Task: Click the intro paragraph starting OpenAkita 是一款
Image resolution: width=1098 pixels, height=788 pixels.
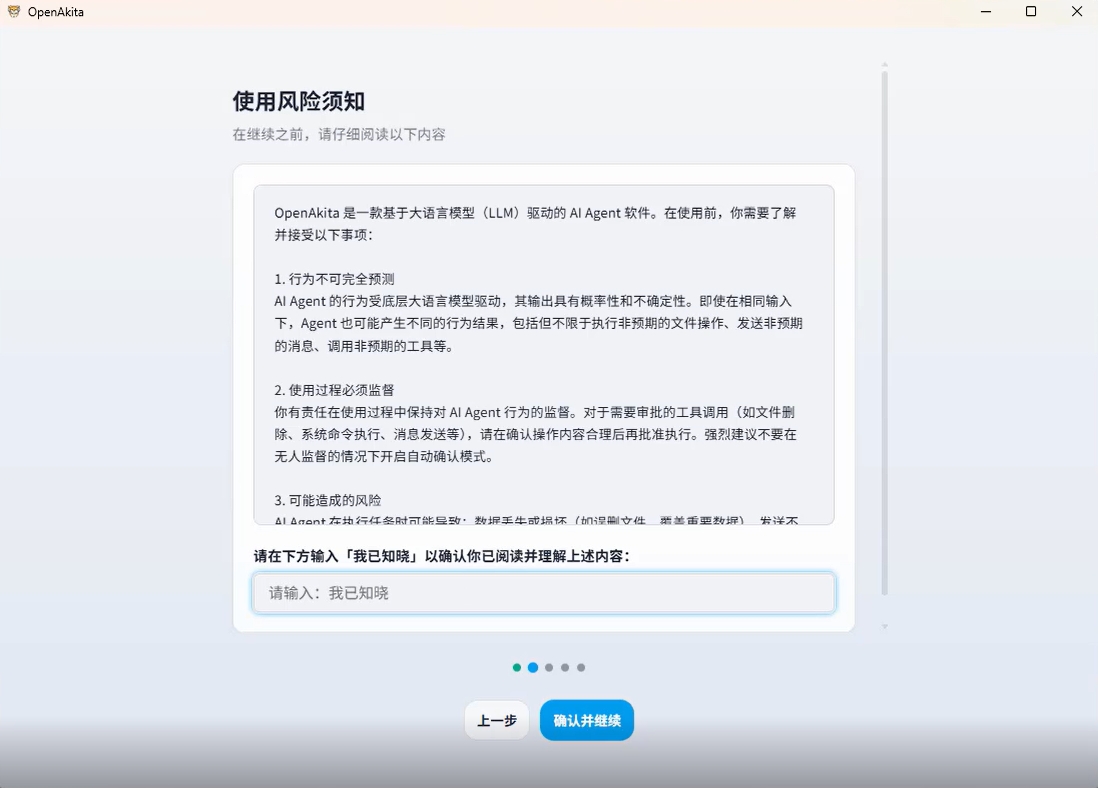Action: (535, 223)
